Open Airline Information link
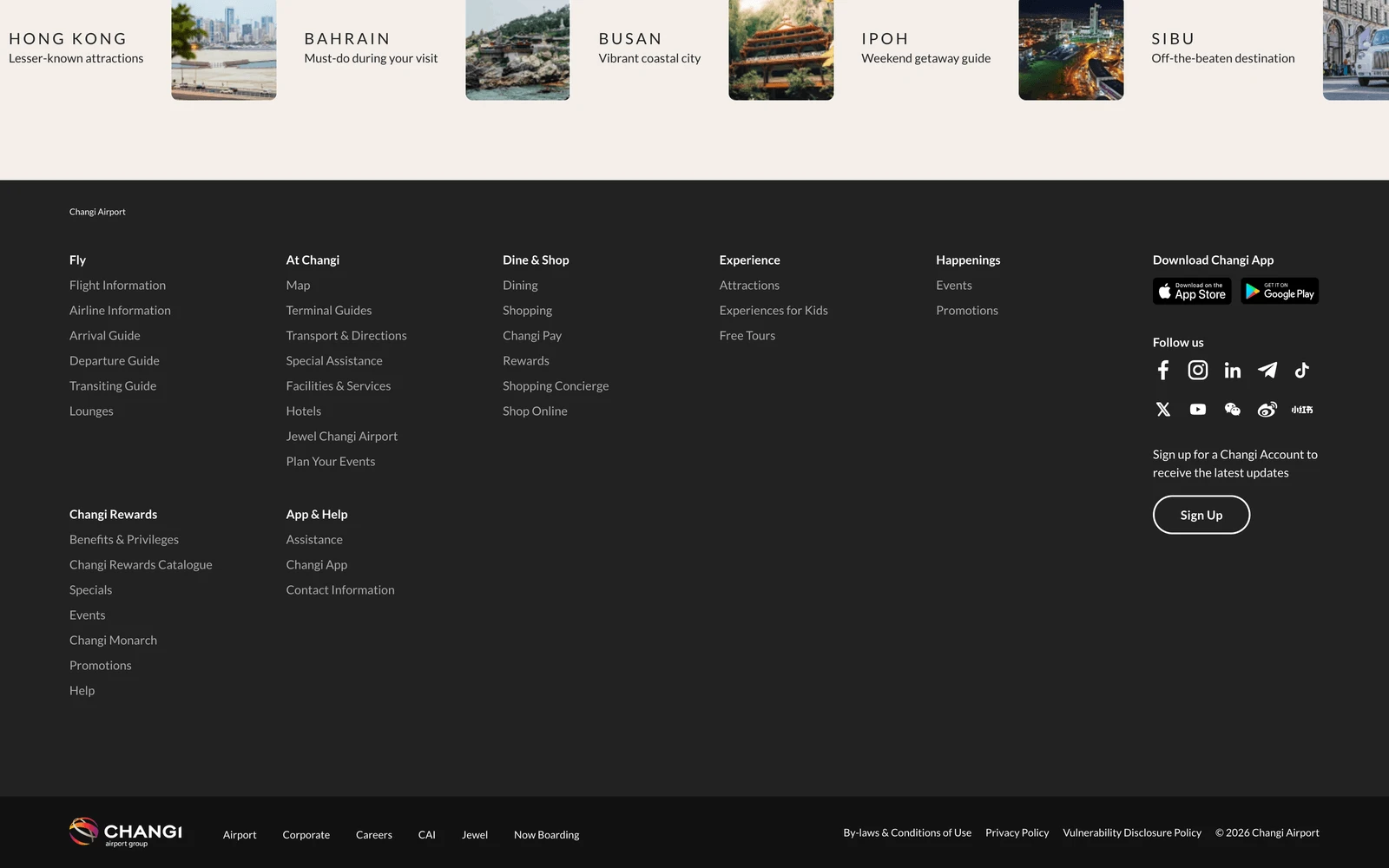Screen dimensions: 1389x868 tap(120, 311)
